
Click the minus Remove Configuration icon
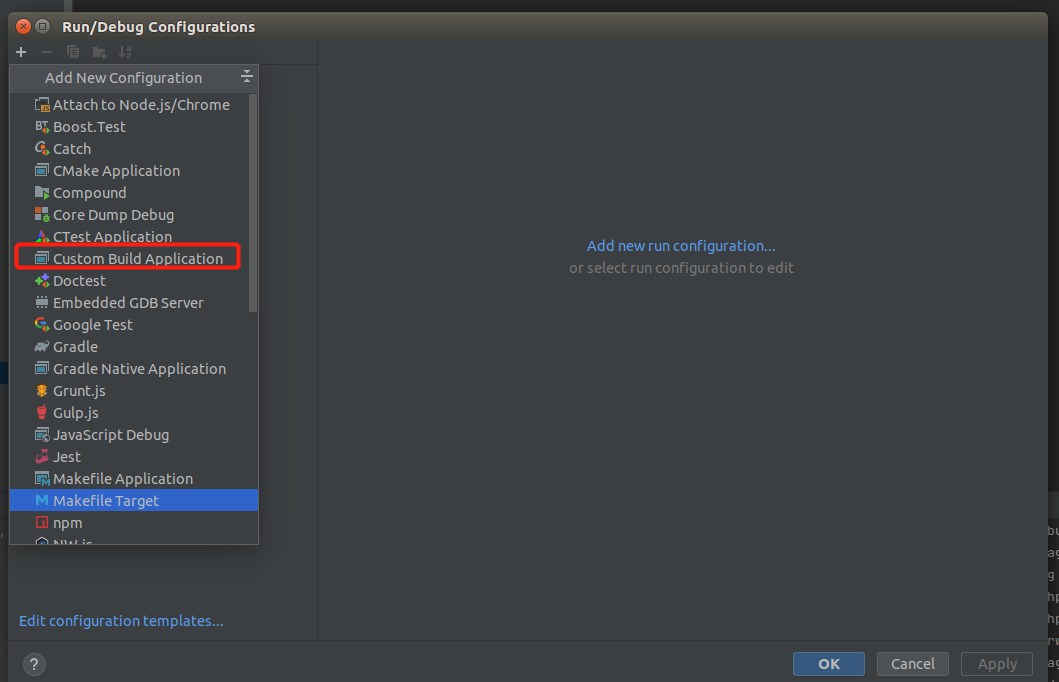(x=47, y=52)
